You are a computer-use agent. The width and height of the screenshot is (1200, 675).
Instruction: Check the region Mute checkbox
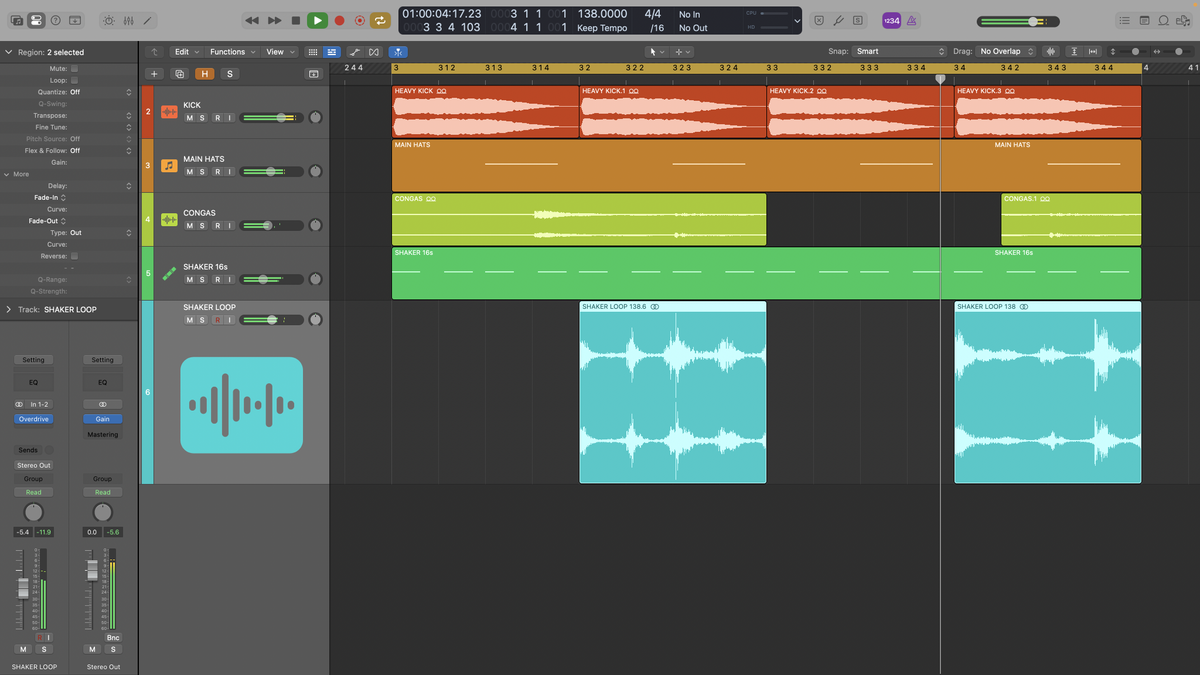click(x=75, y=69)
